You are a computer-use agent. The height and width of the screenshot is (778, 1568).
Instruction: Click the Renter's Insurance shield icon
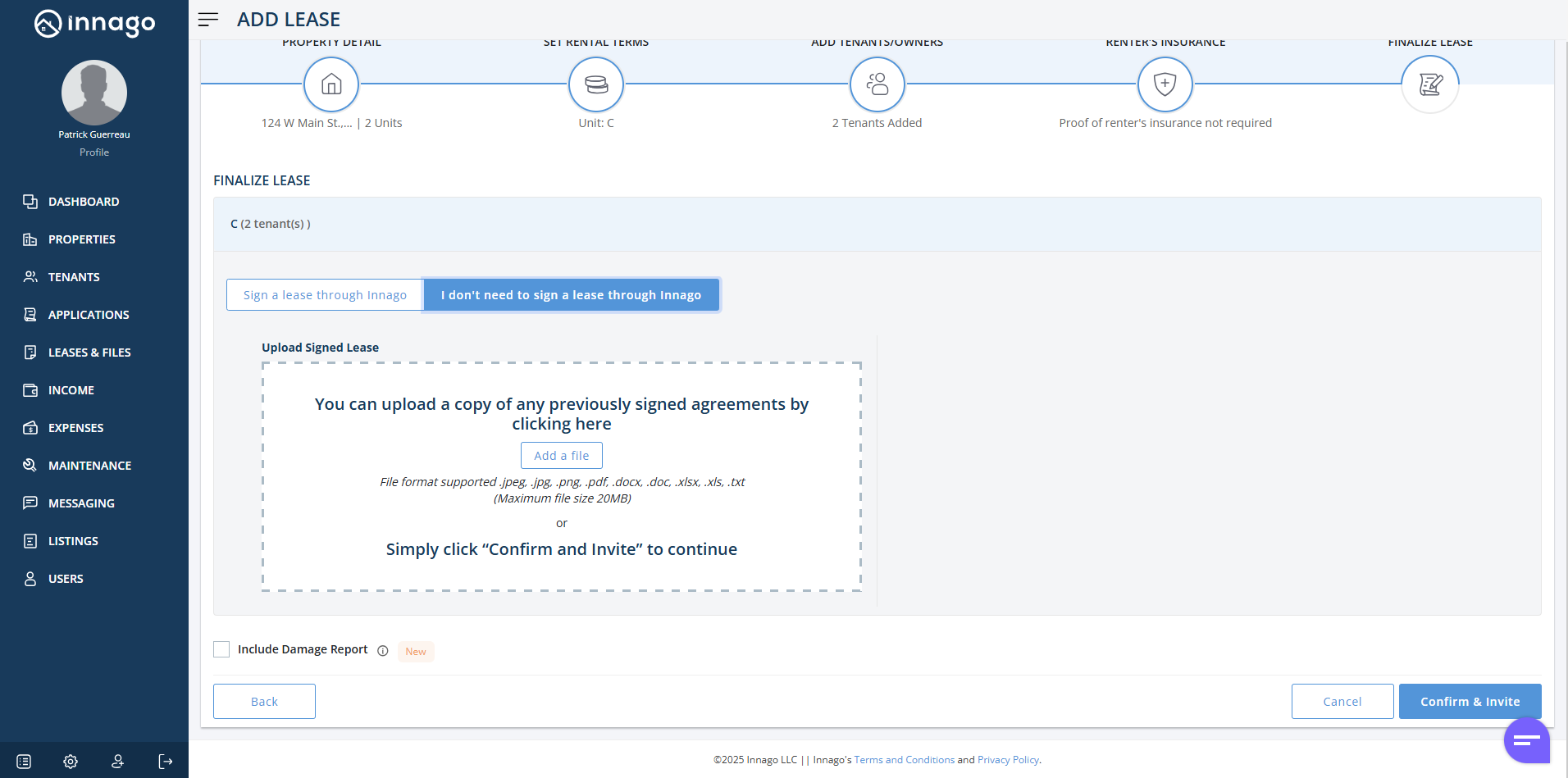pyautogui.click(x=1165, y=84)
